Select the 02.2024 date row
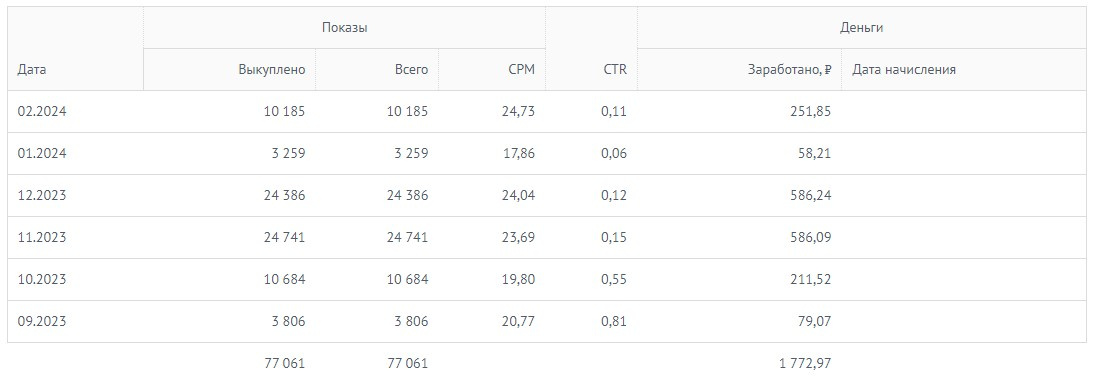This screenshot has height=386, width=1098. tap(547, 111)
